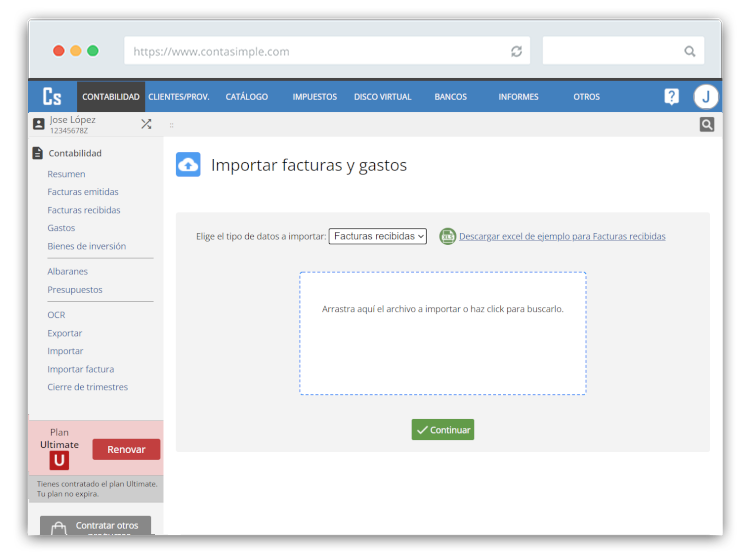Open Albaranes in the sidebar
The width and height of the screenshot is (750, 552).
click(x=67, y=271)
